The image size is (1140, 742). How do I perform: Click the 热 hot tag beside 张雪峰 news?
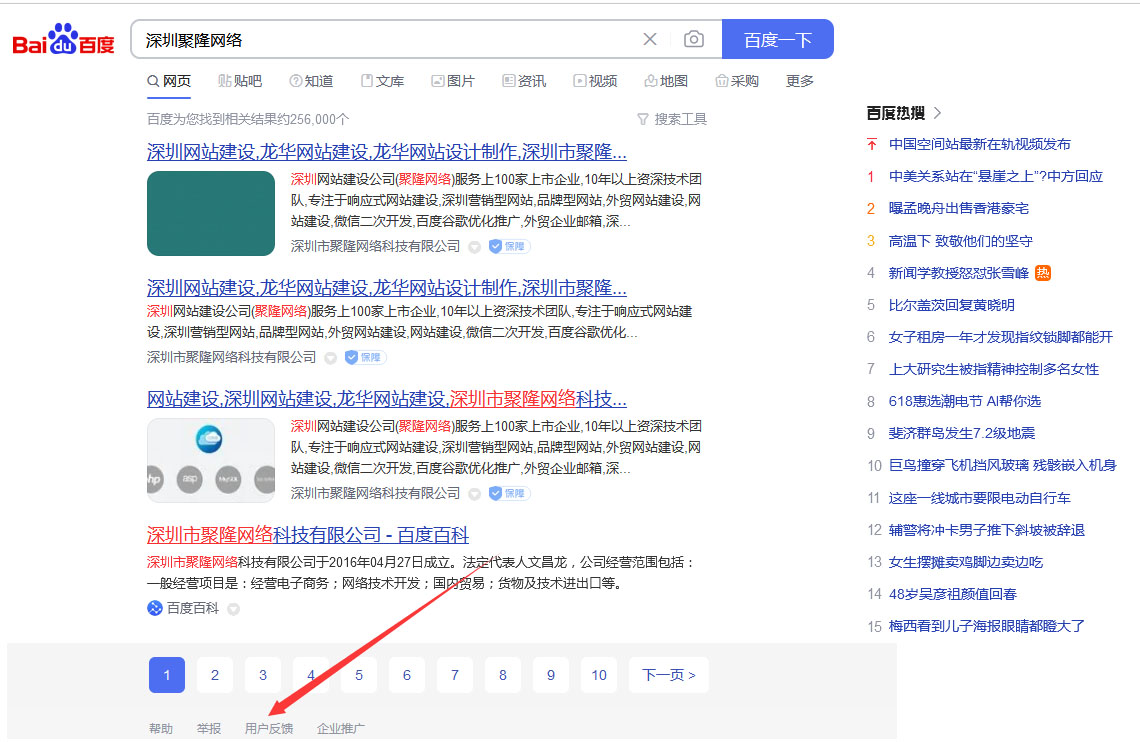coord(1043,273)
